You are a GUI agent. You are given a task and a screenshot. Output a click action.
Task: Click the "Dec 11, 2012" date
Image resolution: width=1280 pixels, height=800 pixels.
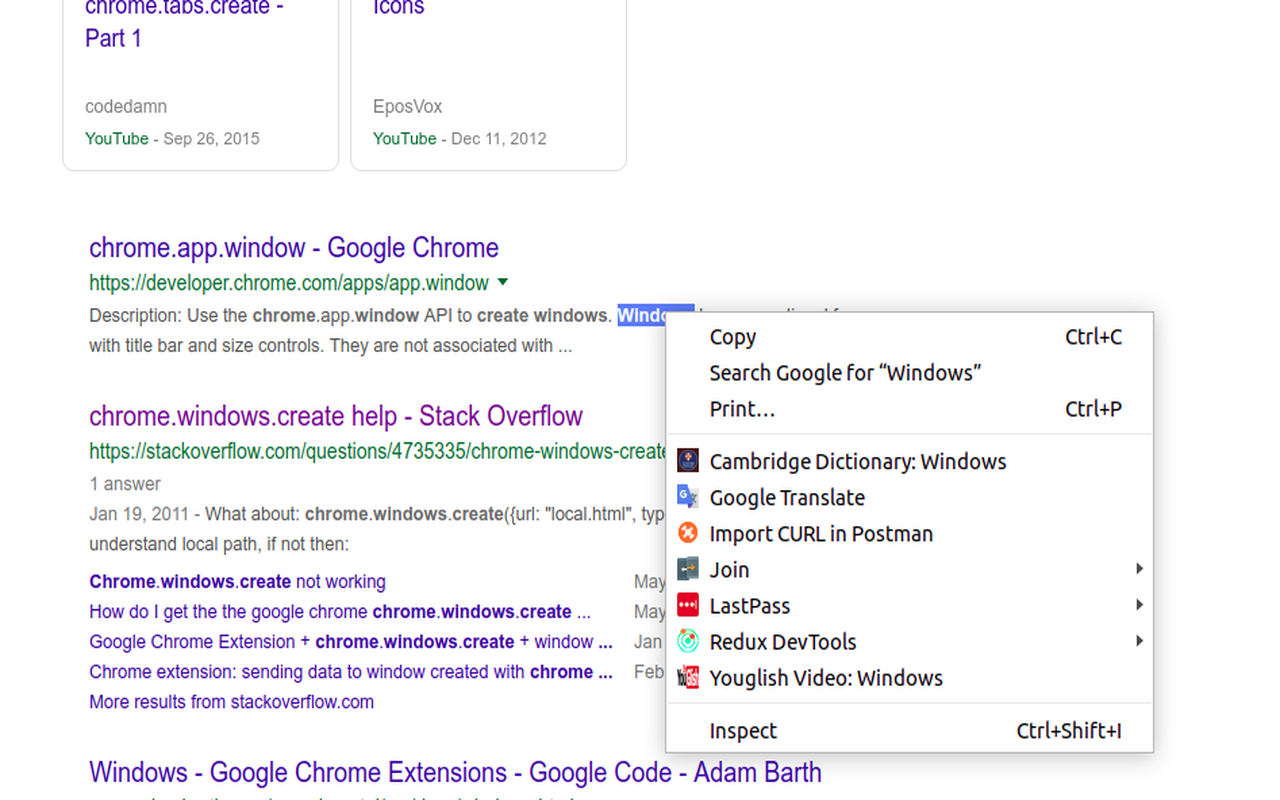click(499, 139)
